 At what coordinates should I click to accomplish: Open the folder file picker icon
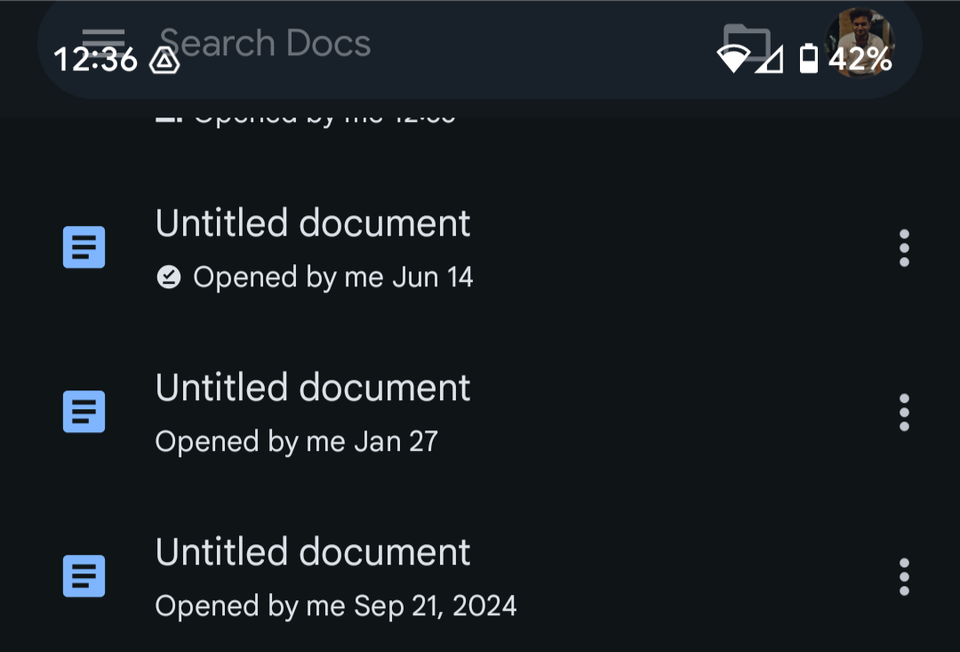coord(746,43)
